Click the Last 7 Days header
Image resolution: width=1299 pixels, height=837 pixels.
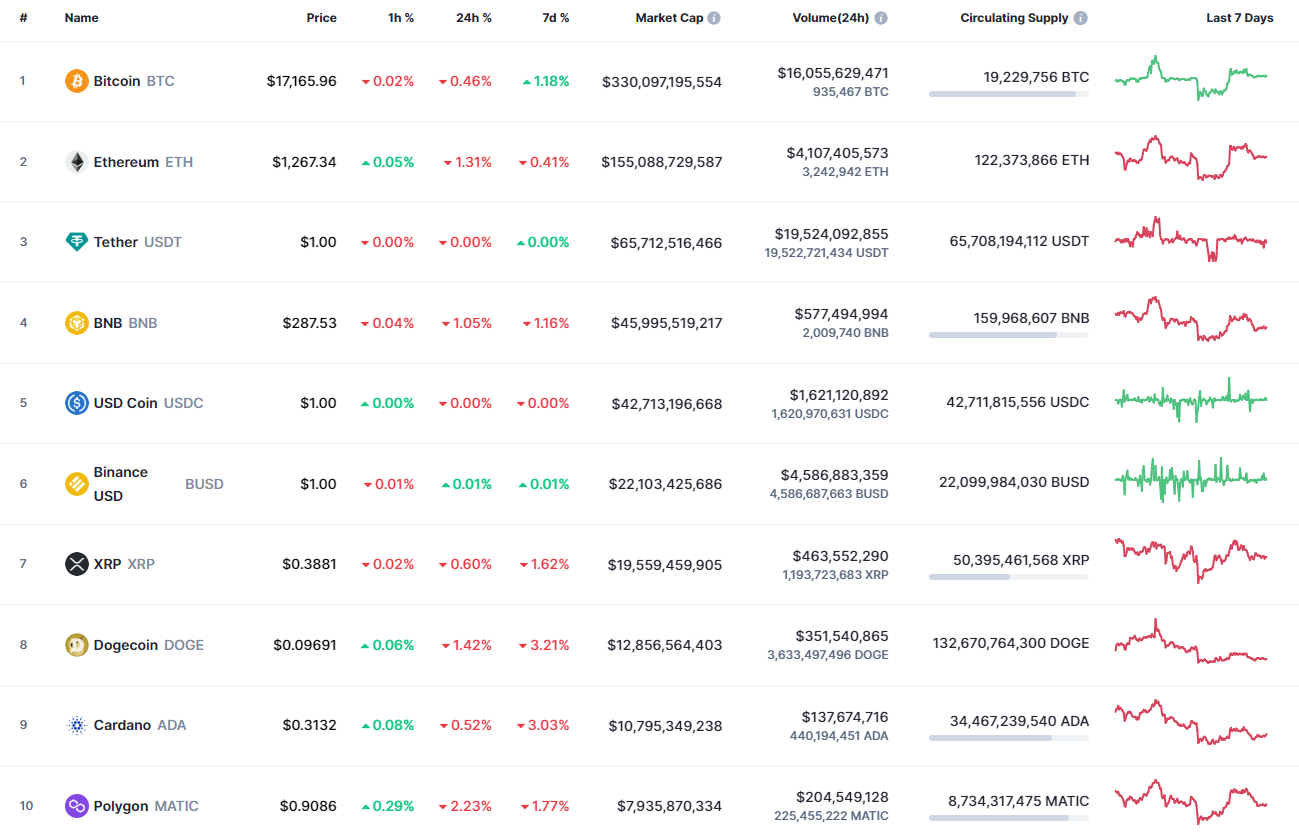1239,17
